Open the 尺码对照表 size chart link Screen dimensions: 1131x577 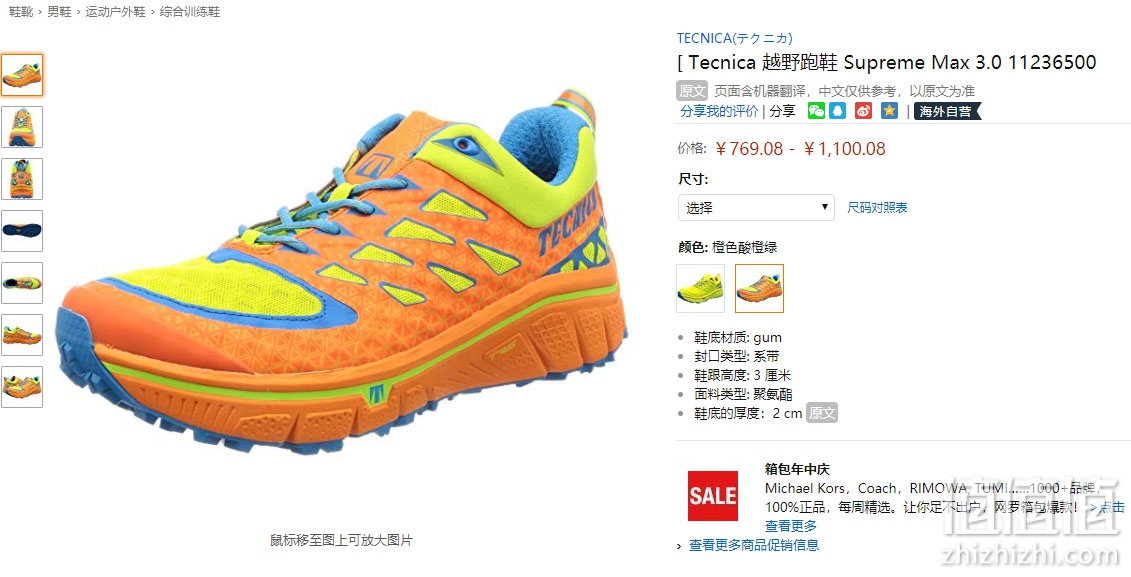coord(877,208)
